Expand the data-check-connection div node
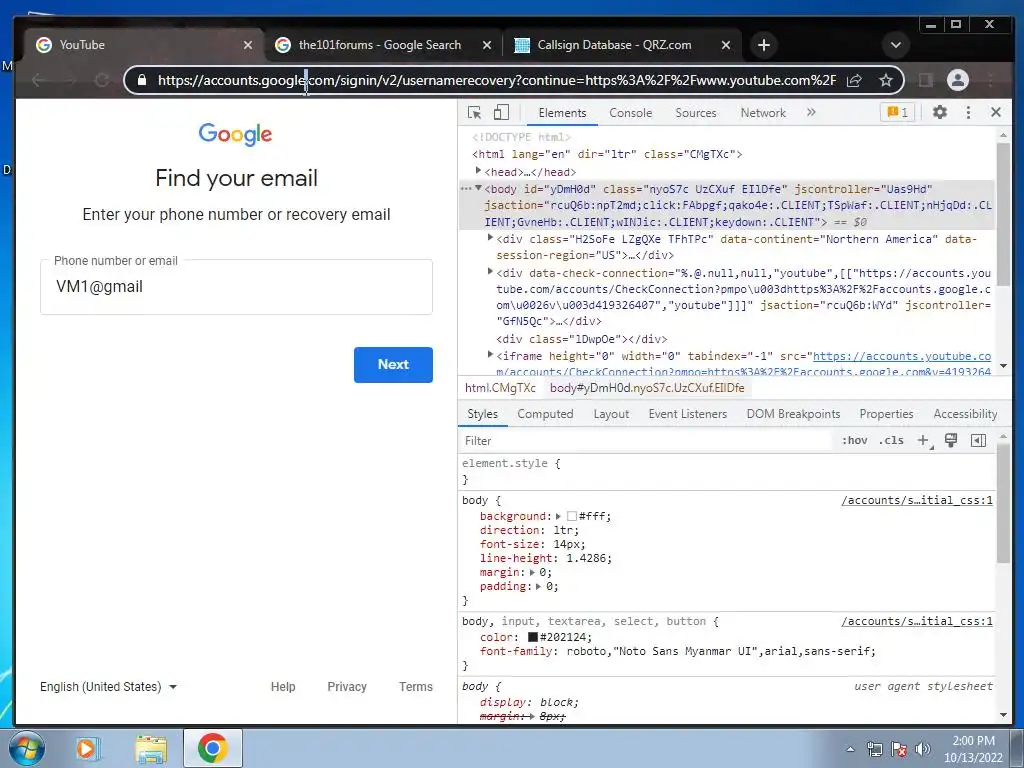1024x768 pixels. (x=490, y=272)
